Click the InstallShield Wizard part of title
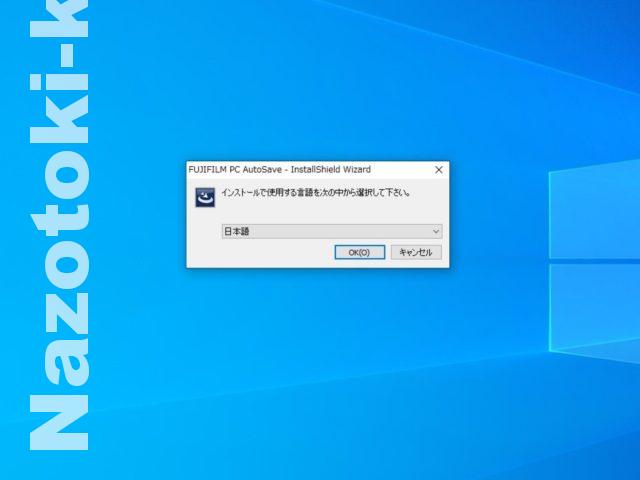 [334, 170]
